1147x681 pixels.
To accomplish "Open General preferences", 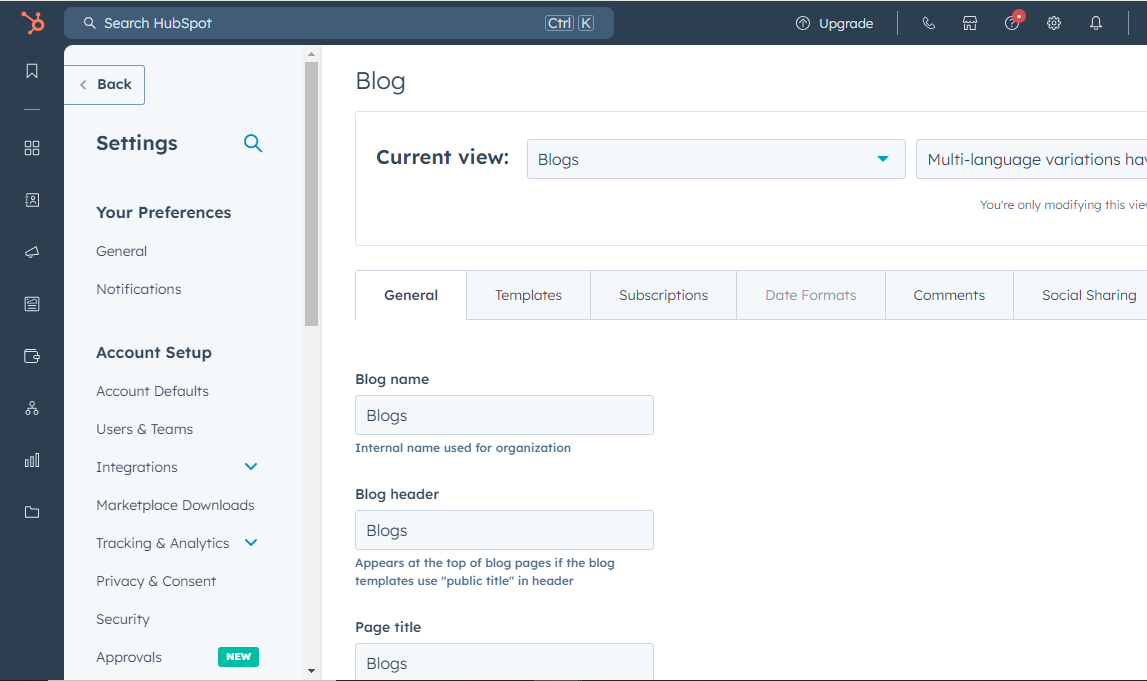I will 121,251.
